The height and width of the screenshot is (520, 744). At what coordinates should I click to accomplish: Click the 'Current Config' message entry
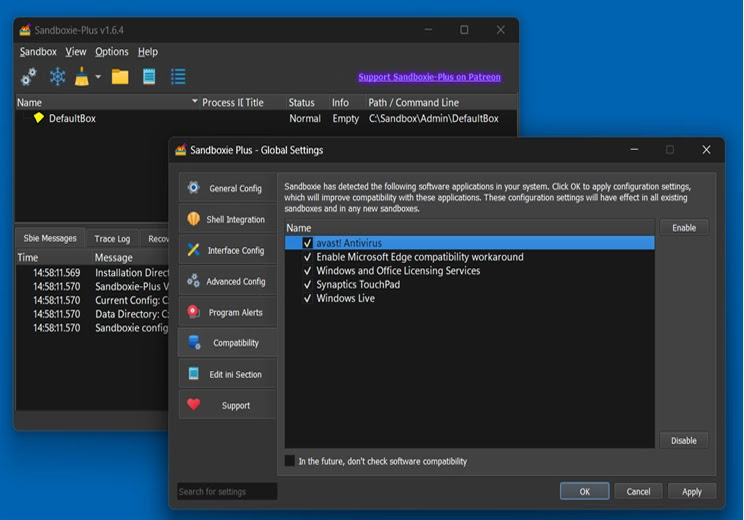(131, 300)
